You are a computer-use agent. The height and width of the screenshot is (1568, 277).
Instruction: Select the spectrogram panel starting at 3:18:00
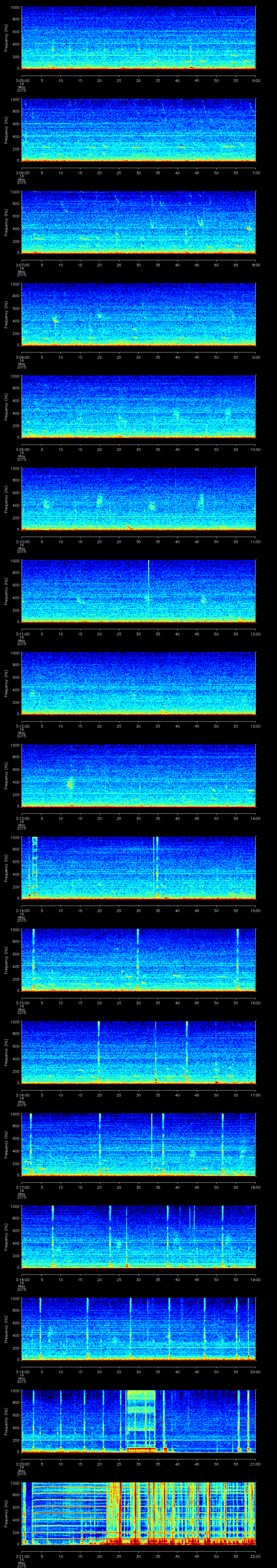coord(139,1237)
